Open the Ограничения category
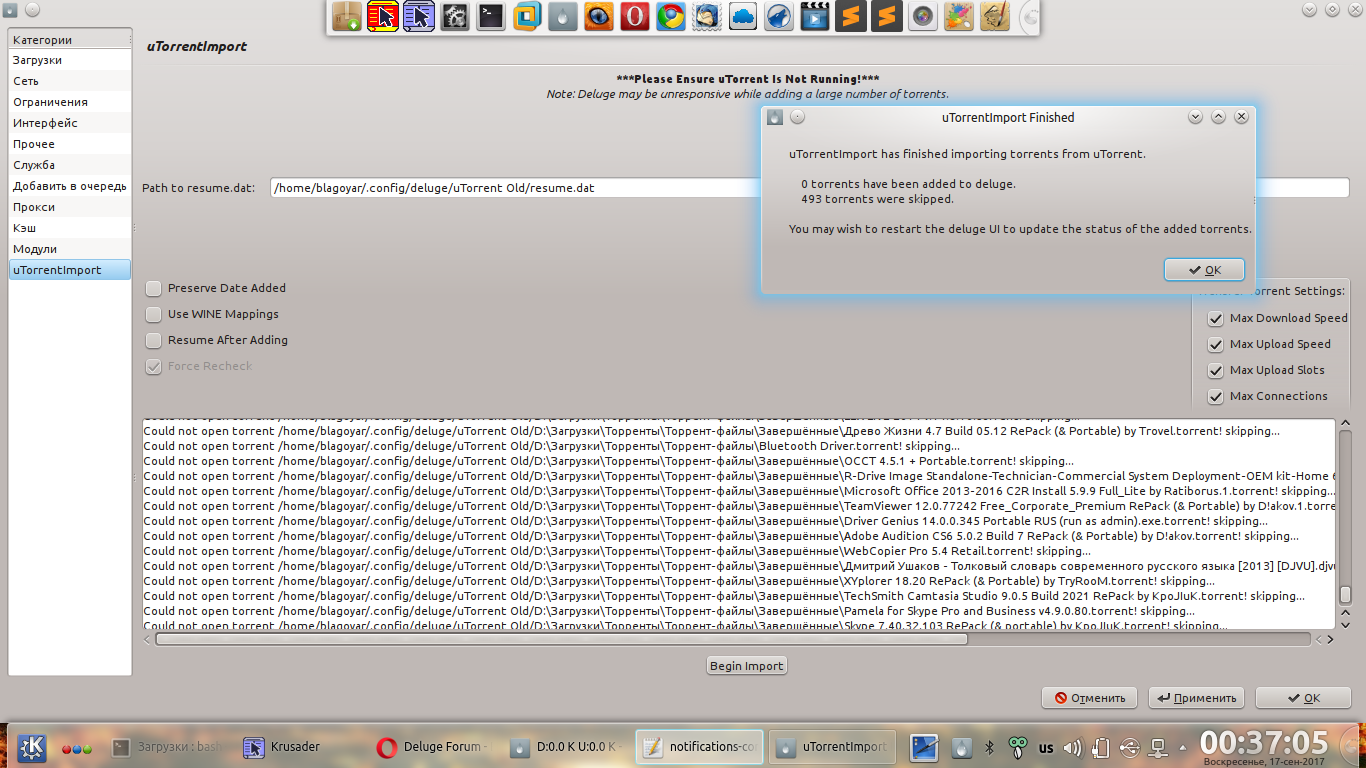 point(70,102)
